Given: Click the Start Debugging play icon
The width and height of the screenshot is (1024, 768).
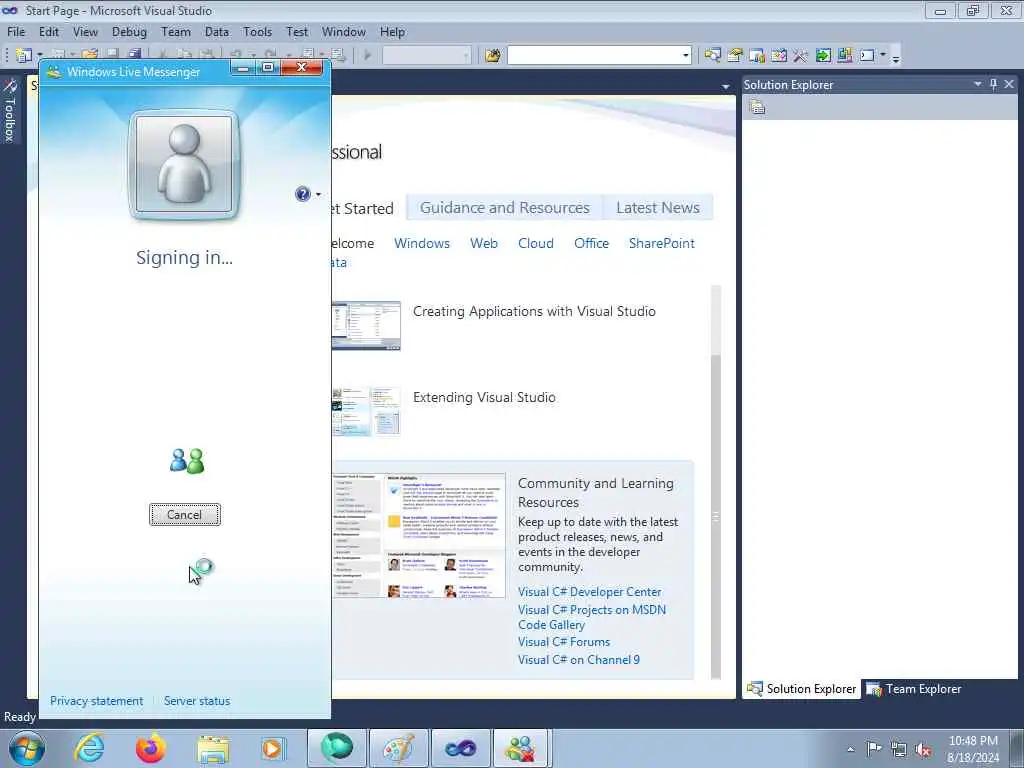Looking at the screenshot, I should 368,56.
